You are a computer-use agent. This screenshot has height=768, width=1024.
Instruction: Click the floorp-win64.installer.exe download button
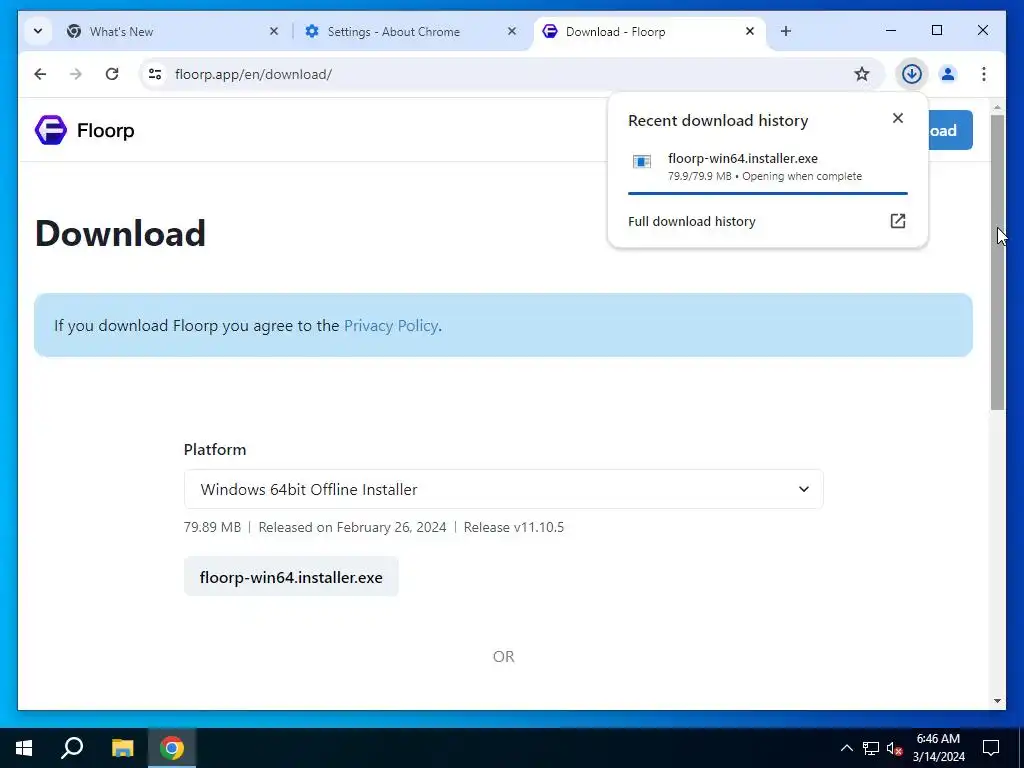pos(291,577)
